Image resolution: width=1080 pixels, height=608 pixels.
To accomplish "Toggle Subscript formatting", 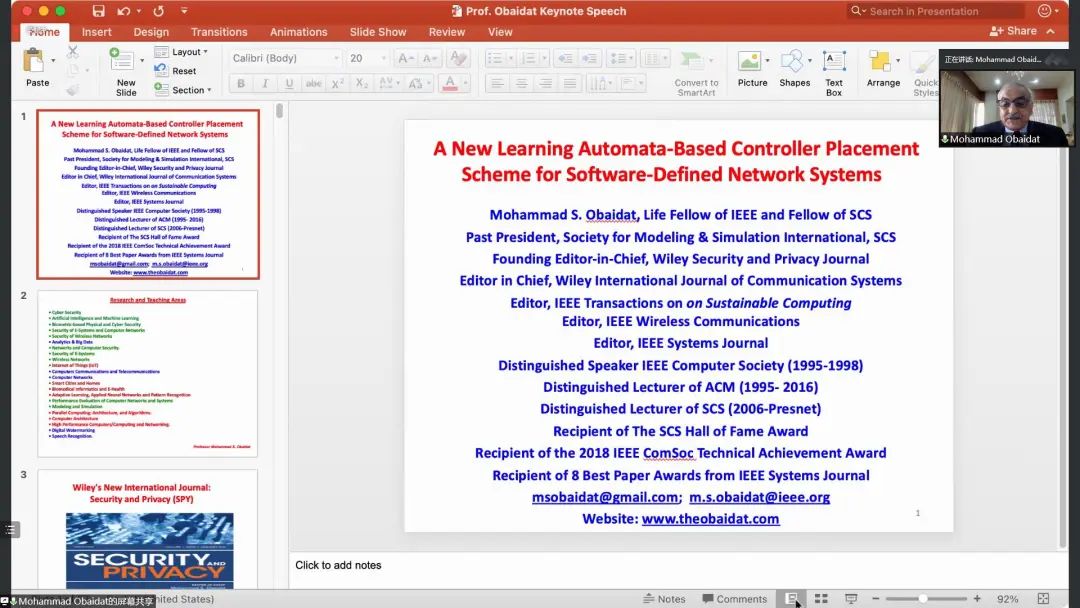I will tap(362, 83).
